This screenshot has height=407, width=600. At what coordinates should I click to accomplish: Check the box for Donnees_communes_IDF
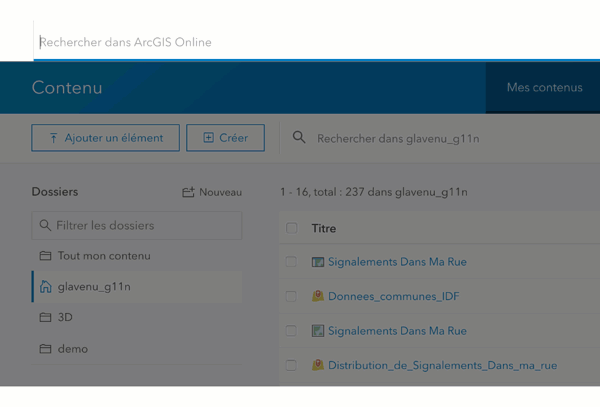291,297
